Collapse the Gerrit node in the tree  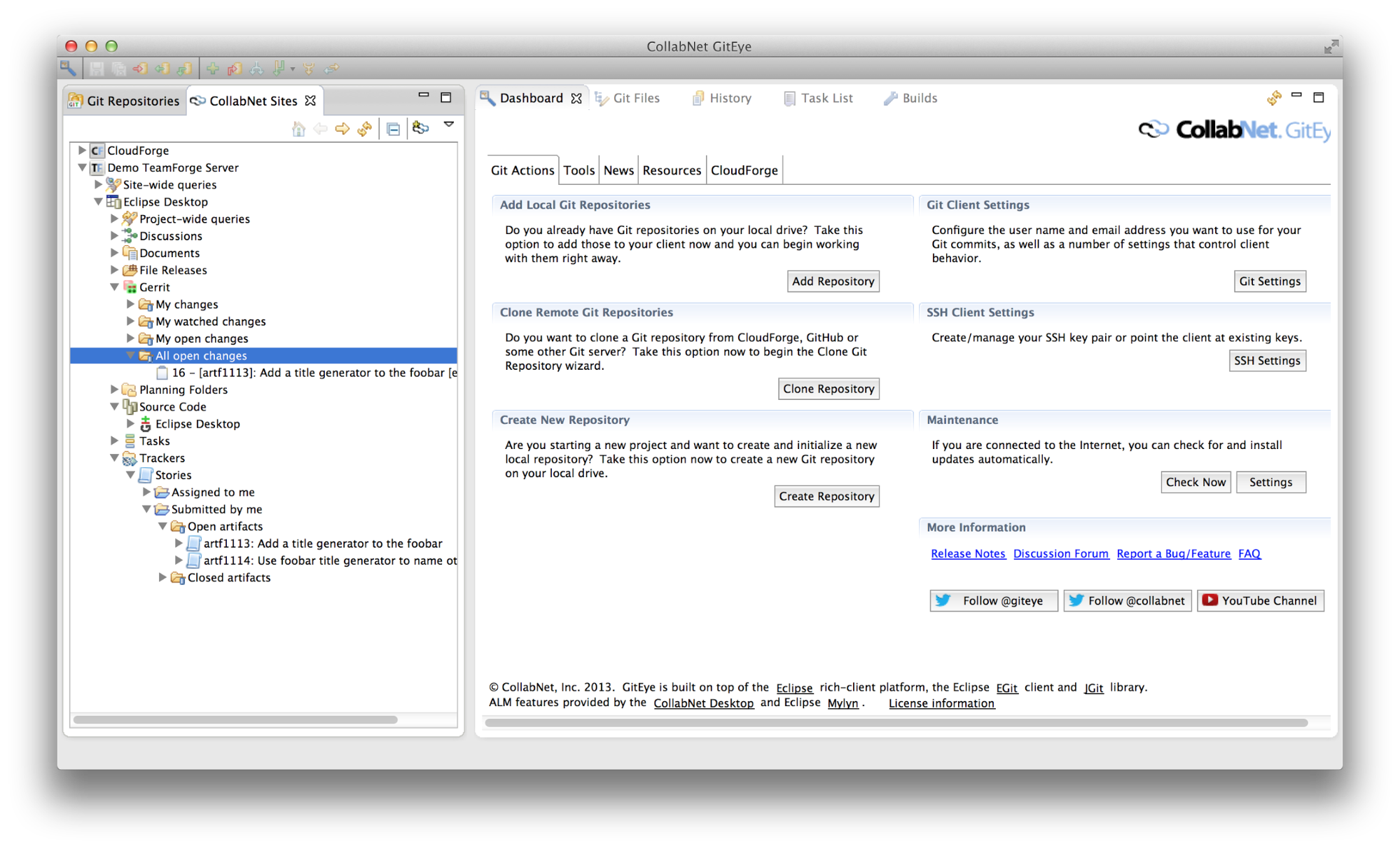tap(116, 287)
